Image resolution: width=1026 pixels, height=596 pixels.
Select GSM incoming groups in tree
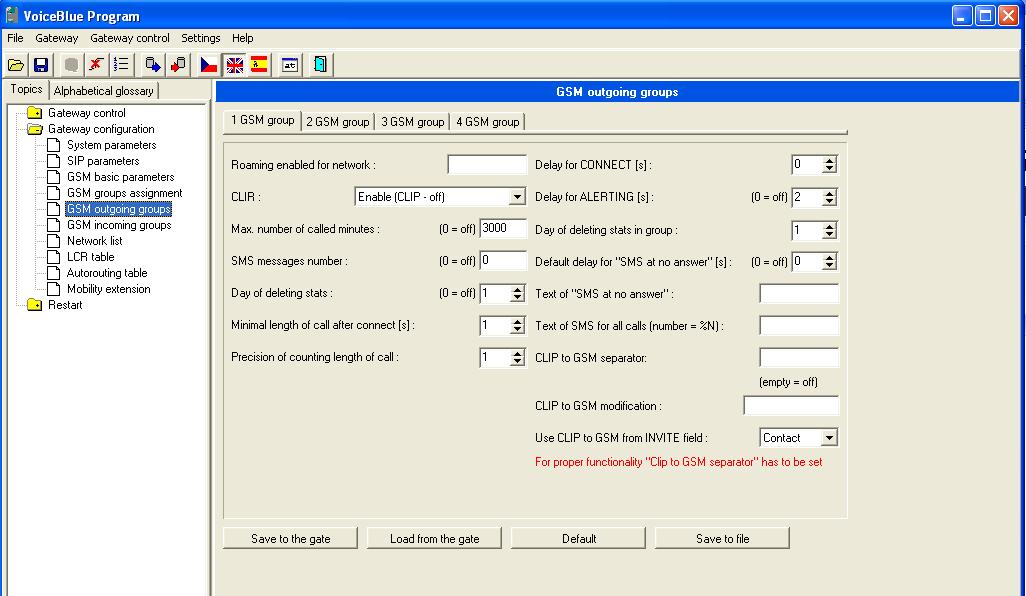pos(119,225)
